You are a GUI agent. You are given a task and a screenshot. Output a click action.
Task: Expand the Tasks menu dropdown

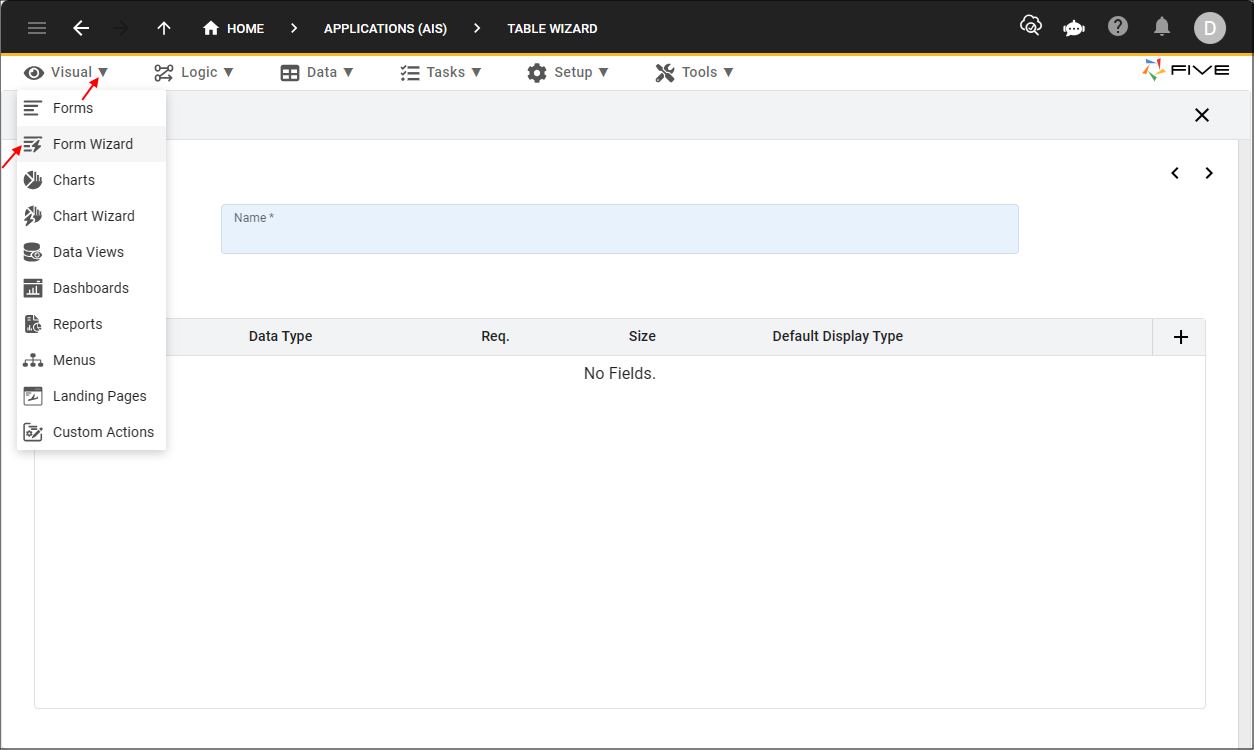441,72
